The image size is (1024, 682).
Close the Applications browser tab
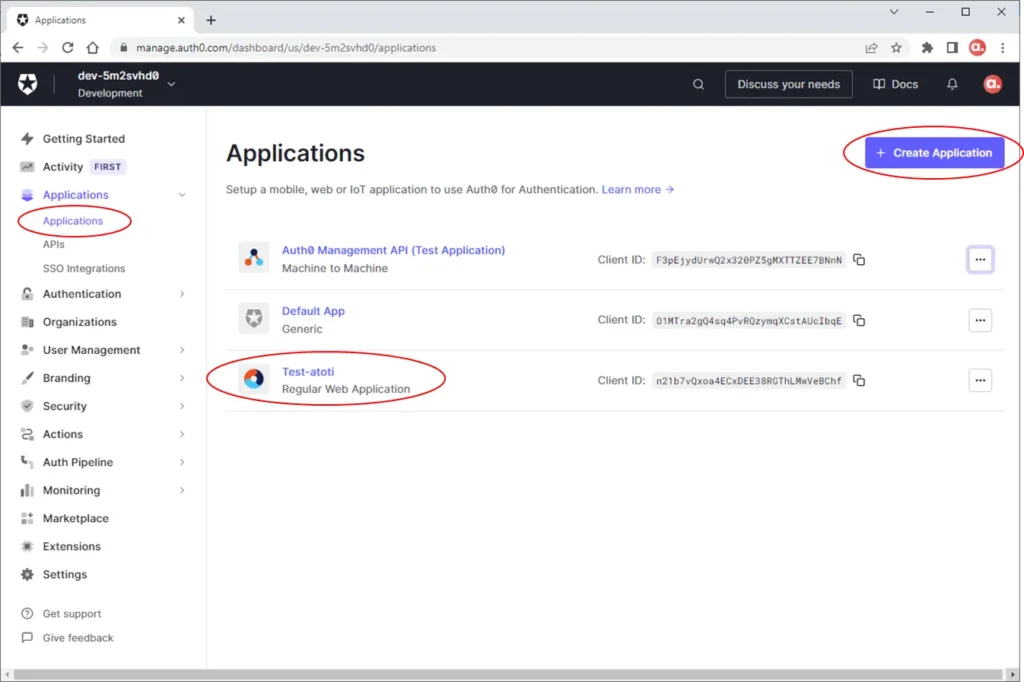coord(181,20)
